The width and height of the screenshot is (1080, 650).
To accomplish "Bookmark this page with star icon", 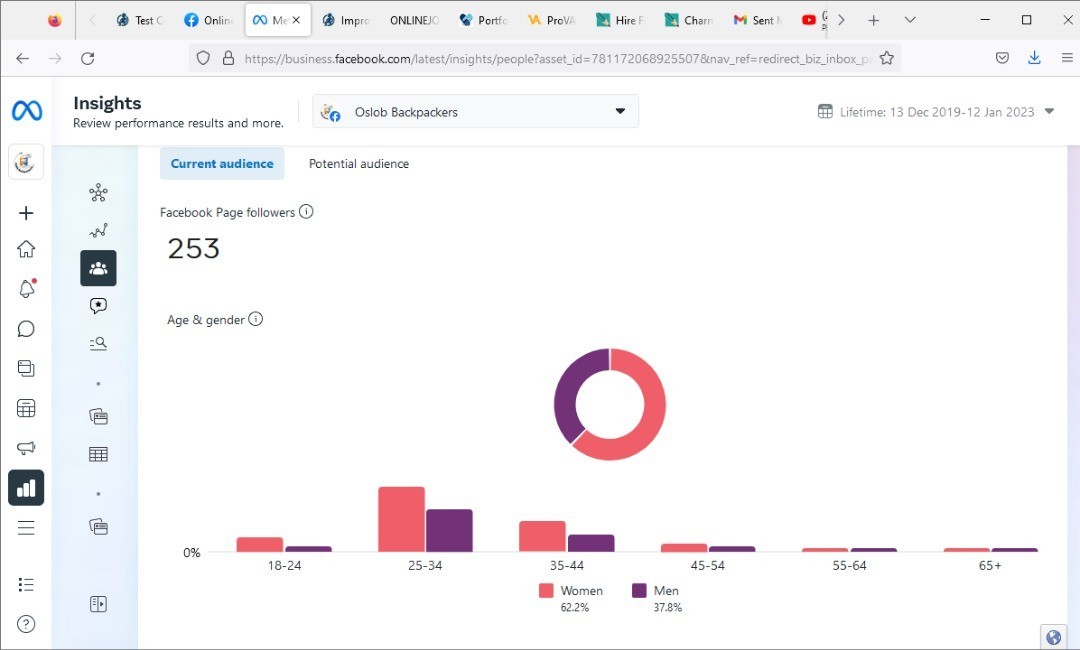I will (886, 59).
